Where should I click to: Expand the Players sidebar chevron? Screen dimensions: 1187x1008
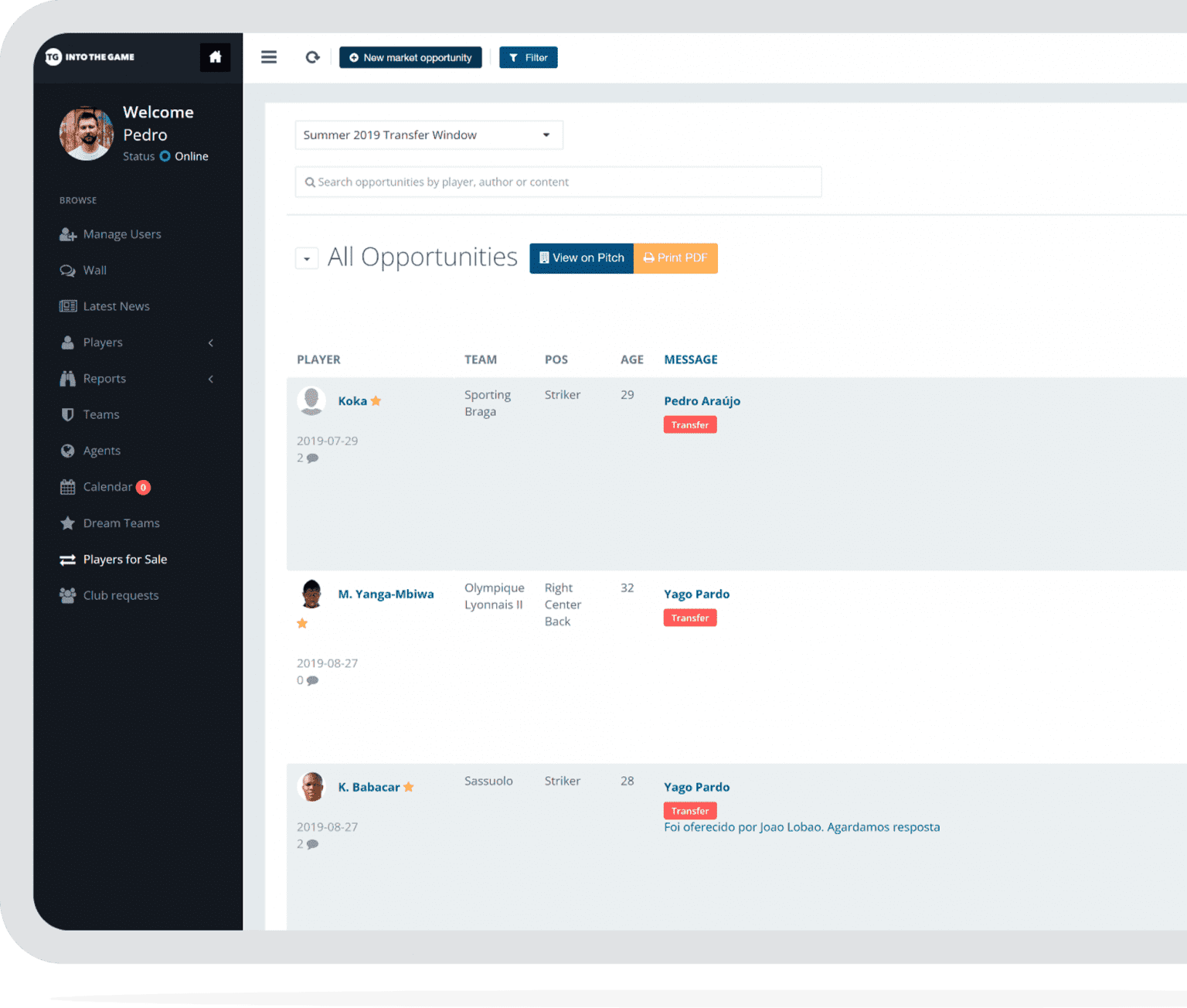click(210, 342)
